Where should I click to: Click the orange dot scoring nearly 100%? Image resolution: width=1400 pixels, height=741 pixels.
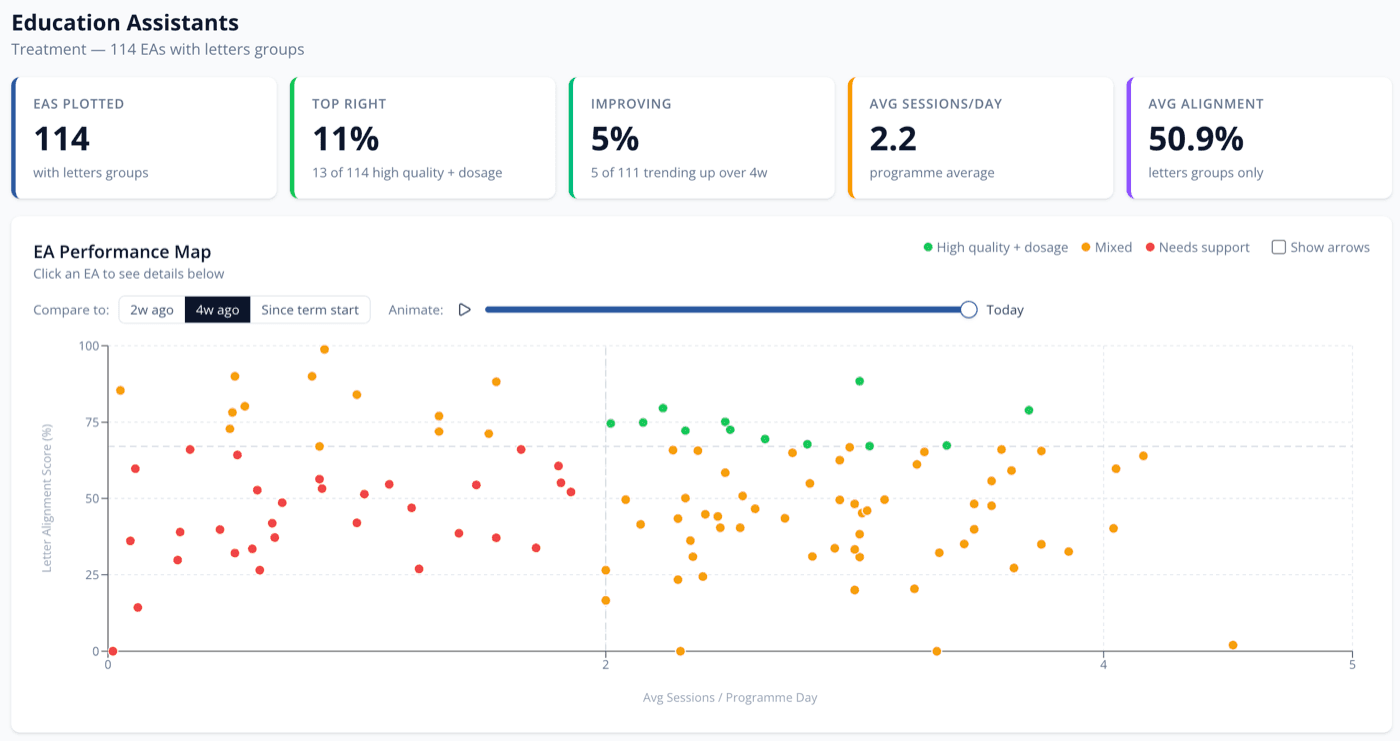[324, 349]
